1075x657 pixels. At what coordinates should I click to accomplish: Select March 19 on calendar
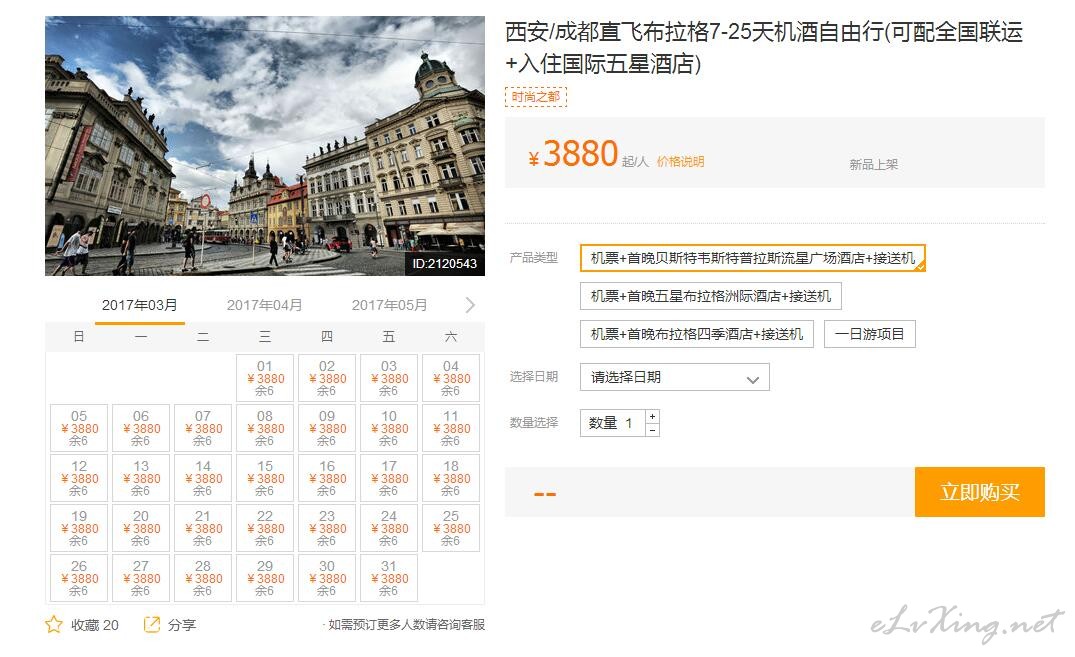click(79, 528)
